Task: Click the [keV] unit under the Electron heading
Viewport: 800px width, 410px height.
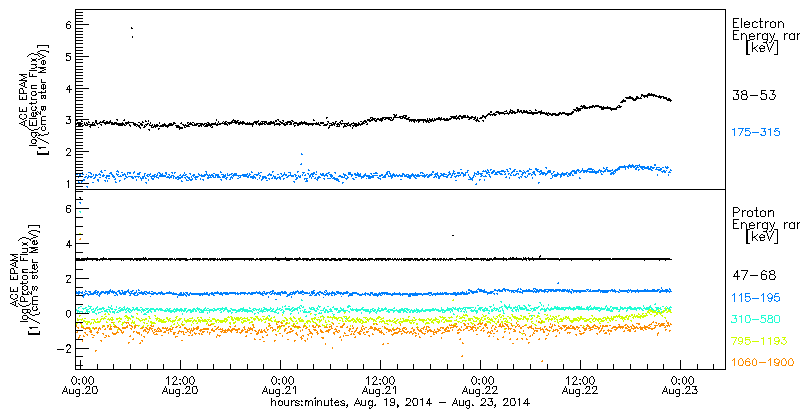Action: [x=762, y=48]
